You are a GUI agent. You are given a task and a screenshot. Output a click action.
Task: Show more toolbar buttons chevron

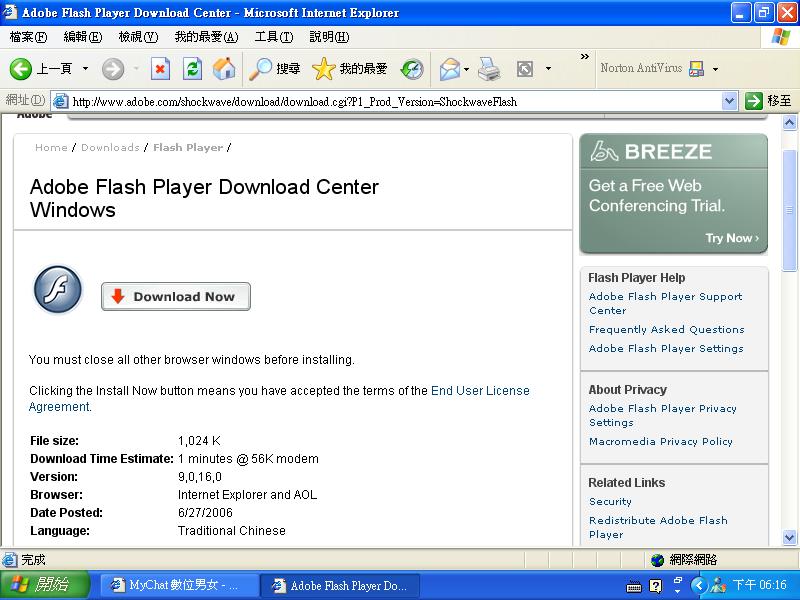coord(585,57)
